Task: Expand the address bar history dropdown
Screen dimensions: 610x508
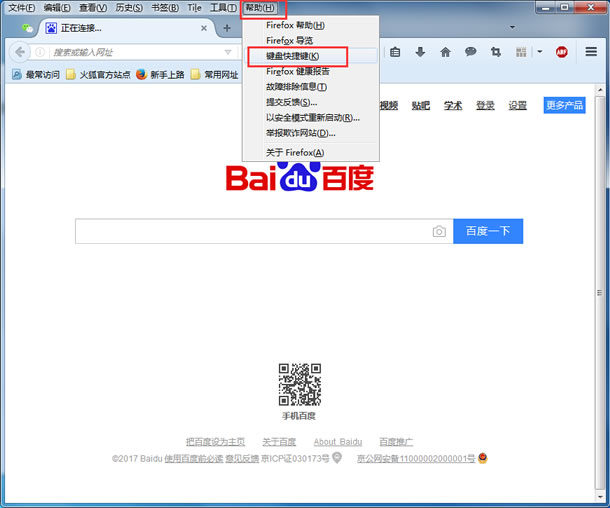Action: 228,52
